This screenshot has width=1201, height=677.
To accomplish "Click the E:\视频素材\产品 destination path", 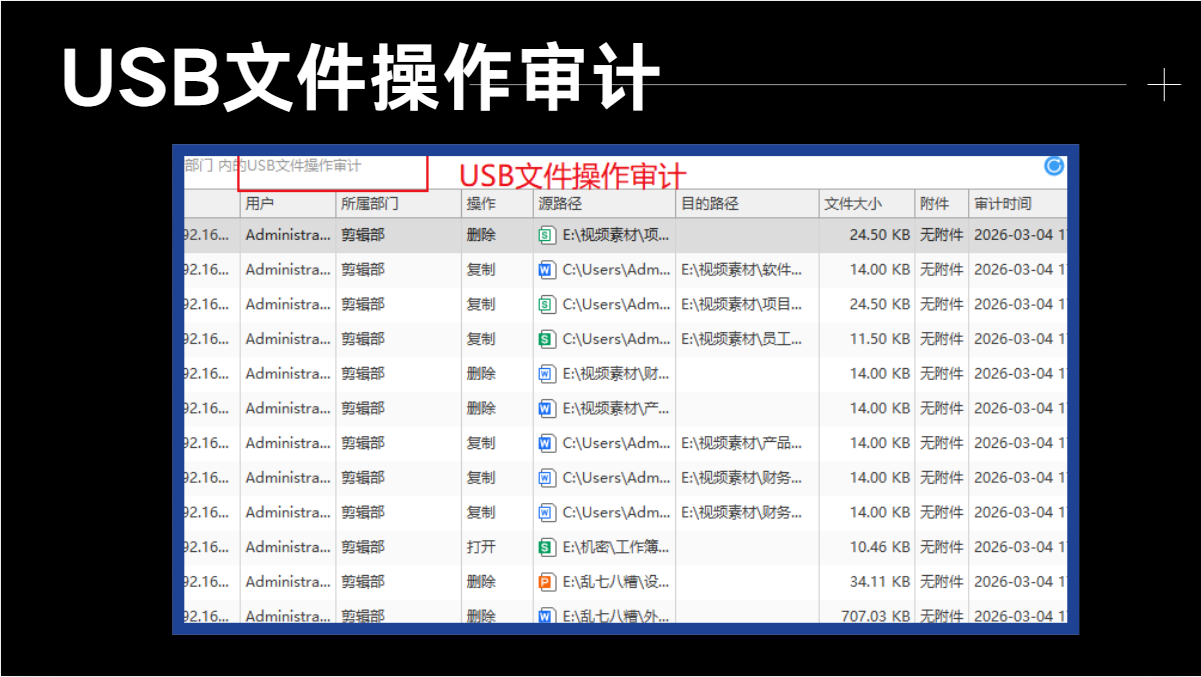I will point(742,443).
